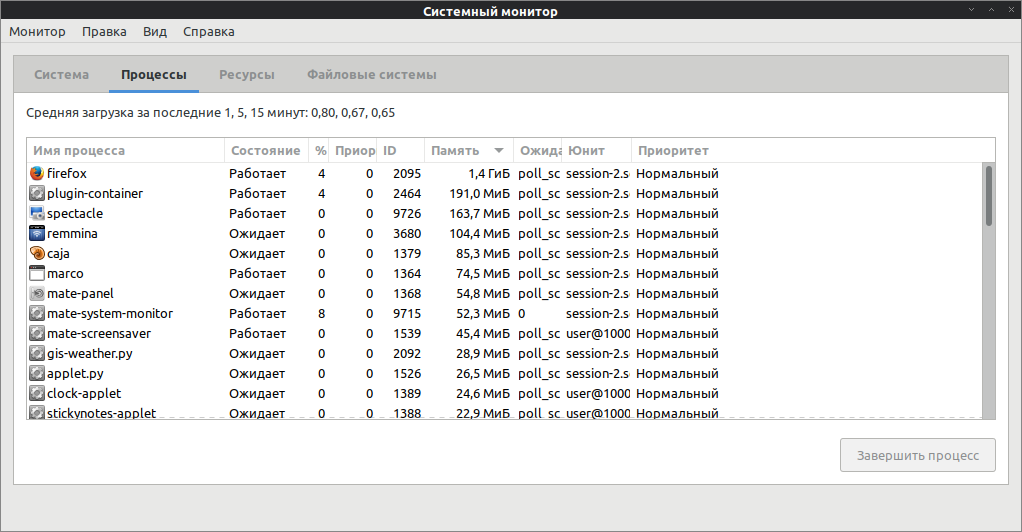1022x532 pixels.
Task: Switch to the Система tab
Action: click(61, 74)
